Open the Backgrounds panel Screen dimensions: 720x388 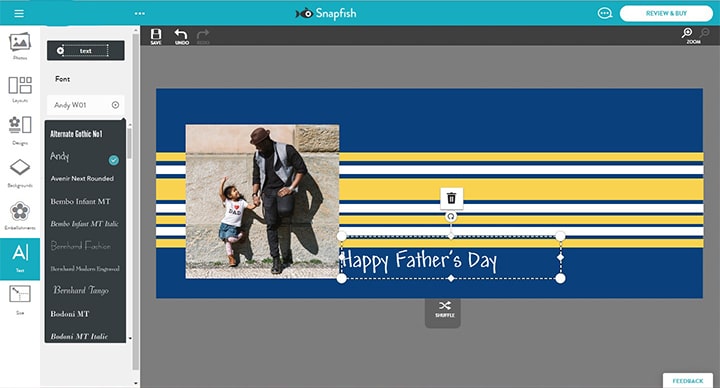tap(20, 173)
